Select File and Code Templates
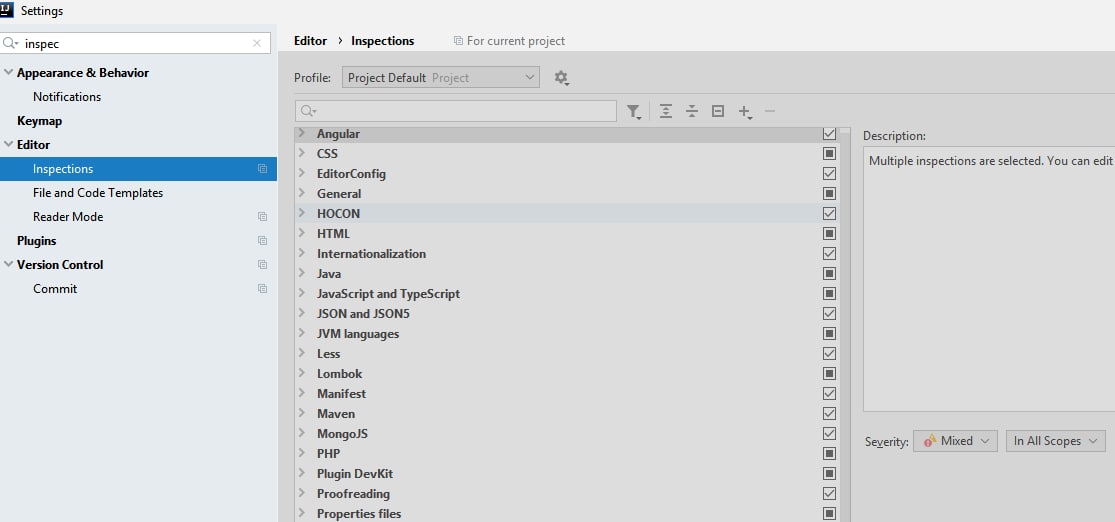Screen dimensions: 1115x522 (x=98, y=193)
